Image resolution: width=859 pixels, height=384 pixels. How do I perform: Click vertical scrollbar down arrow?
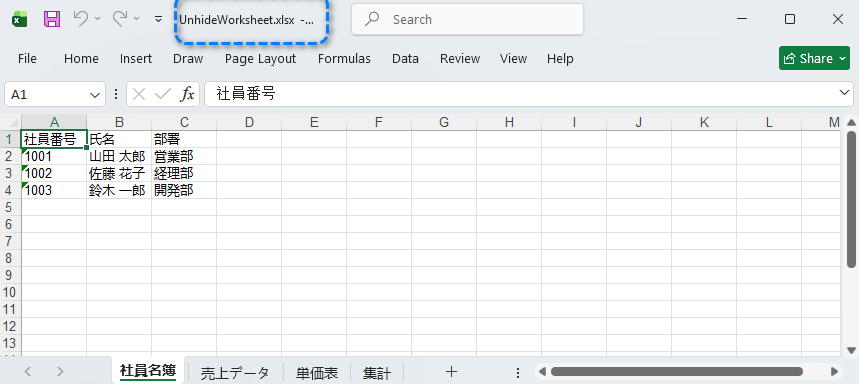pos(851,350)
